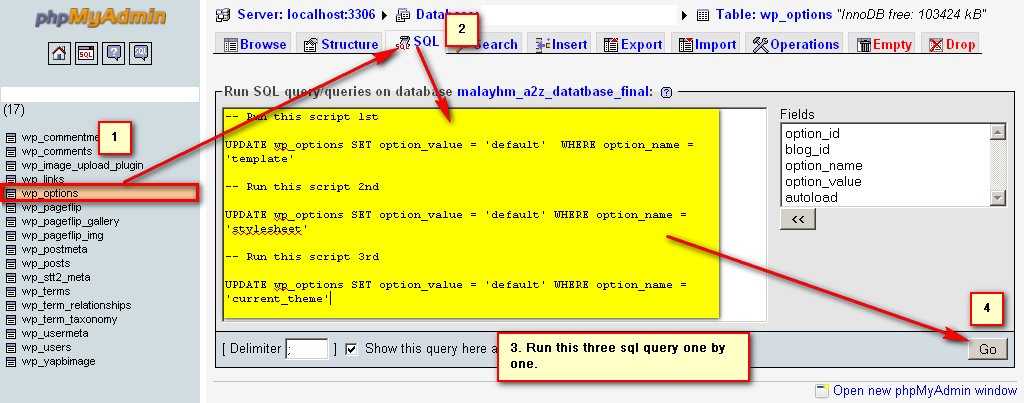Click the server icon in breadcrumb
Image resolution: width=1024 pixels, height=403 pixels.
coord(223,14)
